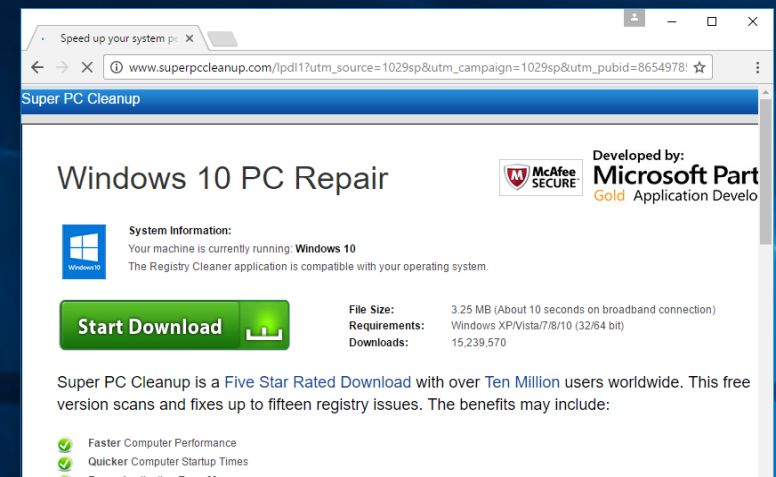The image size is (776, 477).
Task: Click the Microsoft Partner Gold logo
Action: 675,176
